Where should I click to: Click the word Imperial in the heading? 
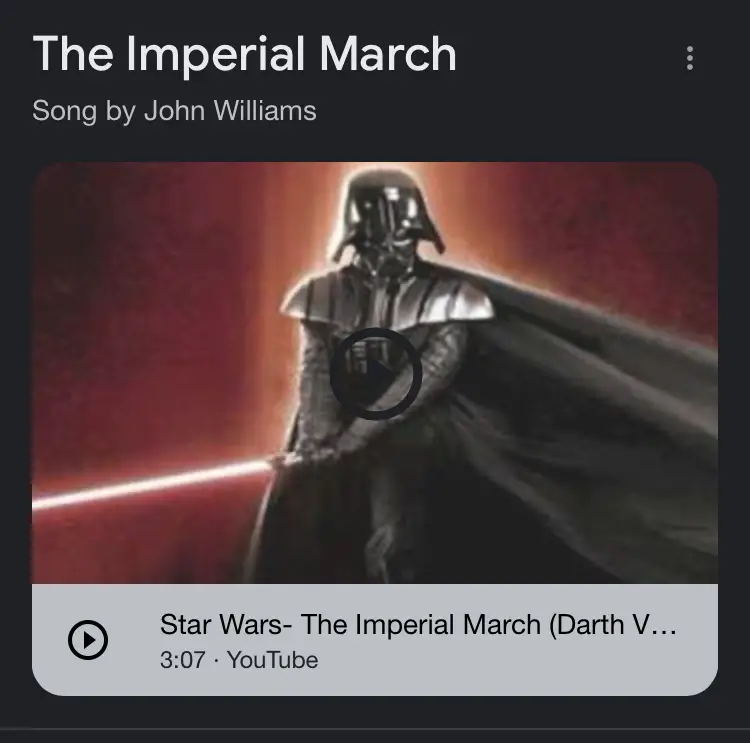click(x=215, y=54)
